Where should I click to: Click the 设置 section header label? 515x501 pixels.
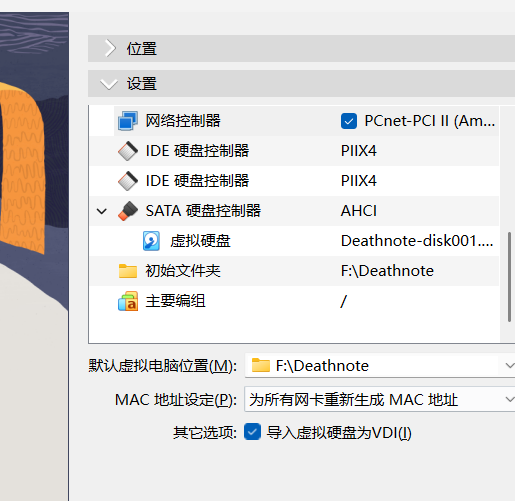(x=142, y=84)
